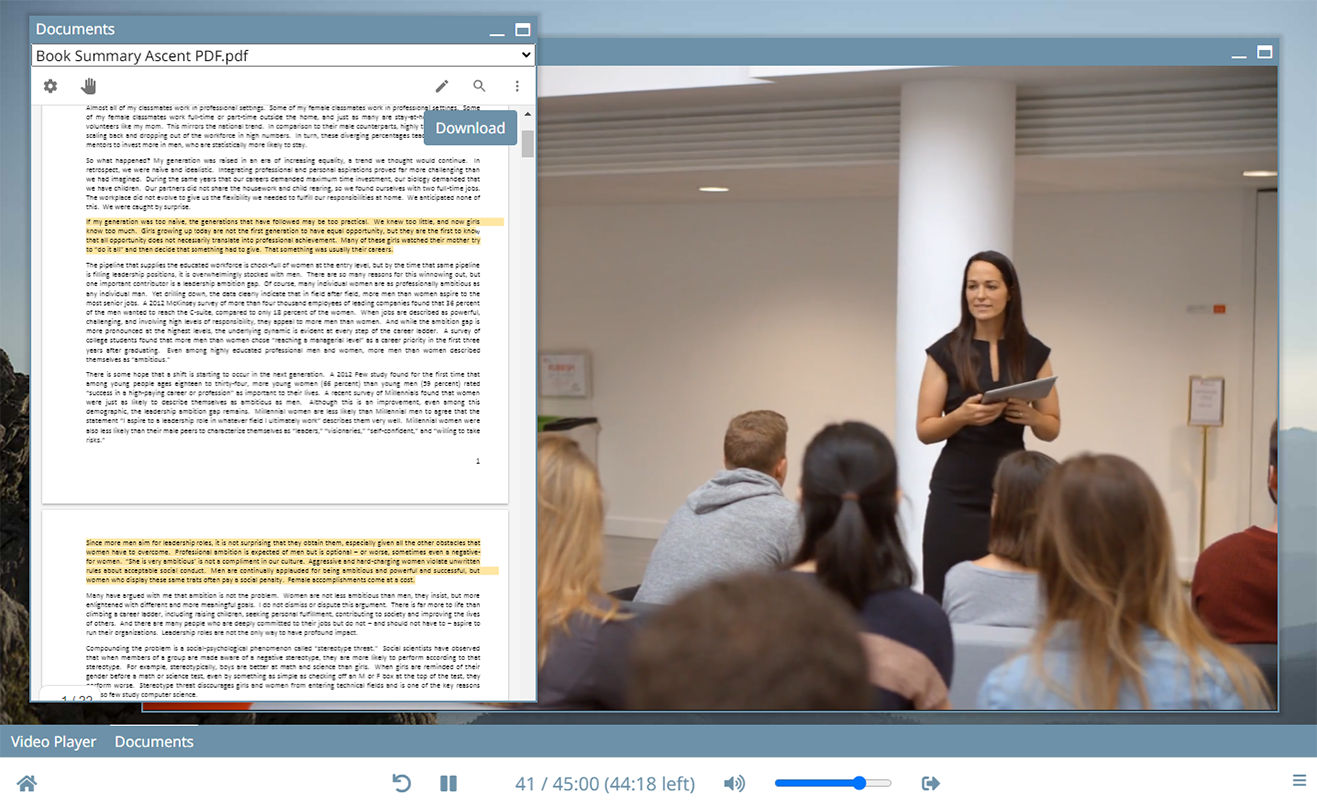Open the three-dot more options menu

tap(517, 87)
